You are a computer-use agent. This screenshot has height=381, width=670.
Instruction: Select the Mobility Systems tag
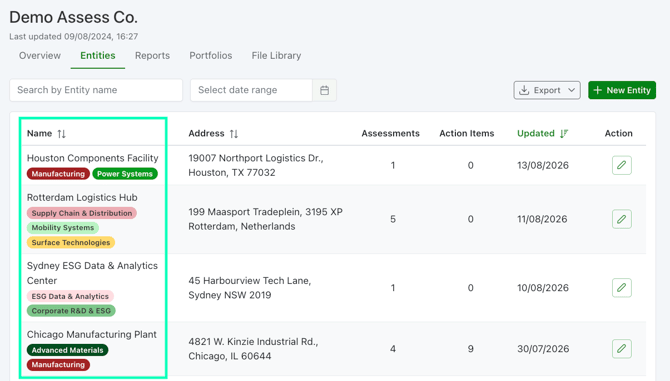point(63,228)
